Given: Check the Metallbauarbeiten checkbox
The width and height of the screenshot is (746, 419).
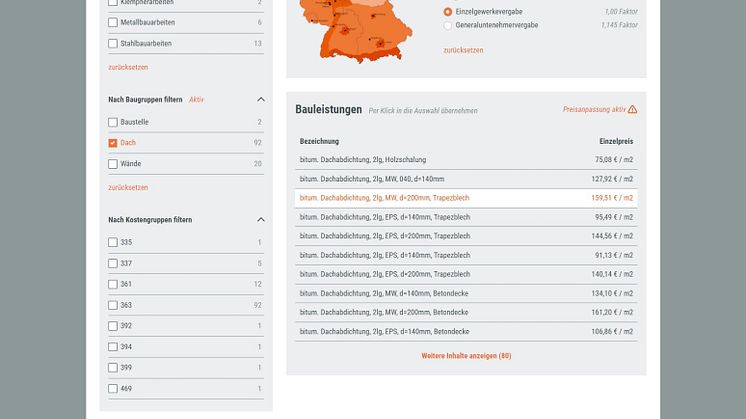Looking at the screenshot, I should point(113,22).
